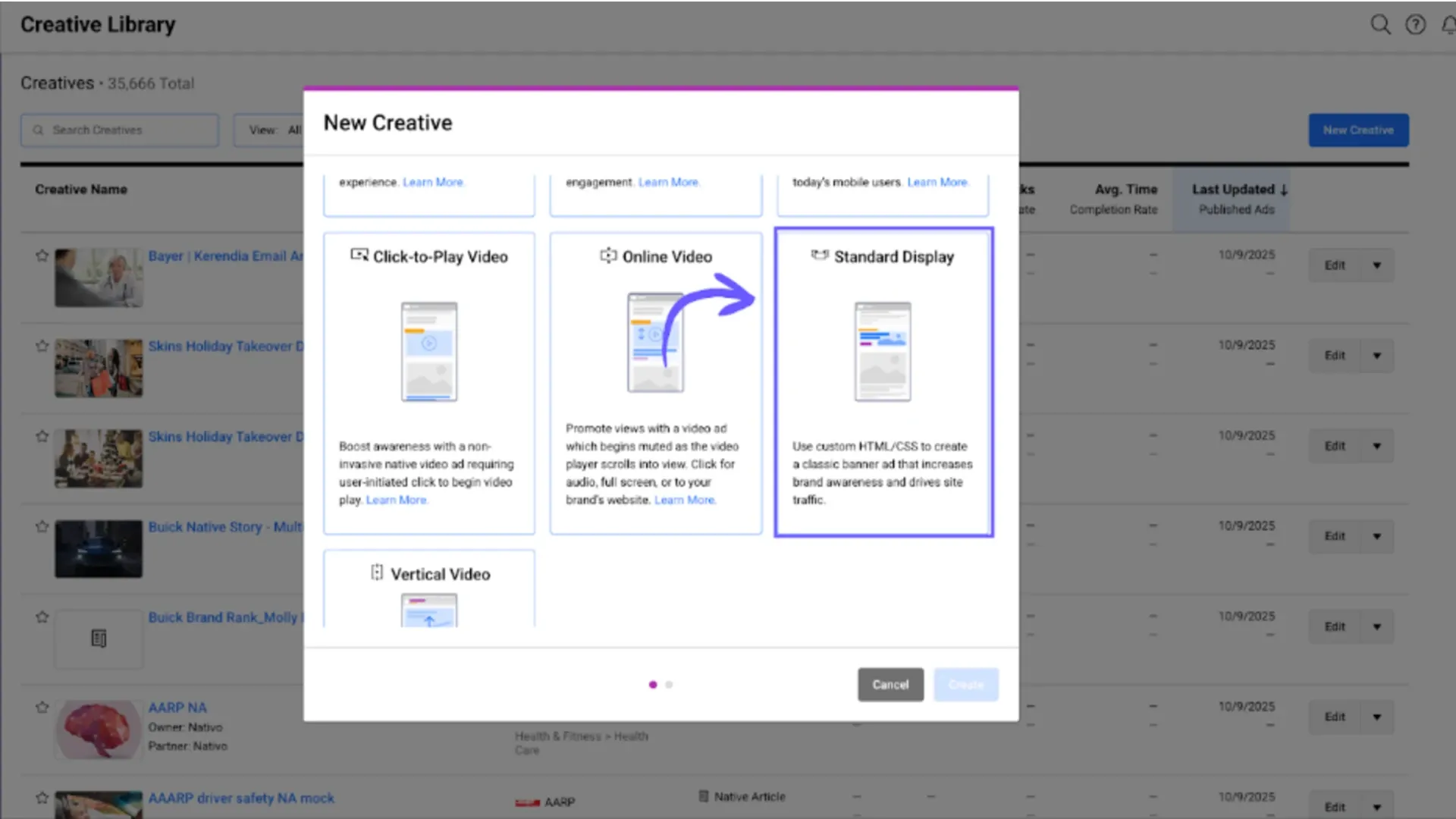Click Learn More under Online Video
The width and height of the screenshot is (1456, 819).
click(684, 500)
